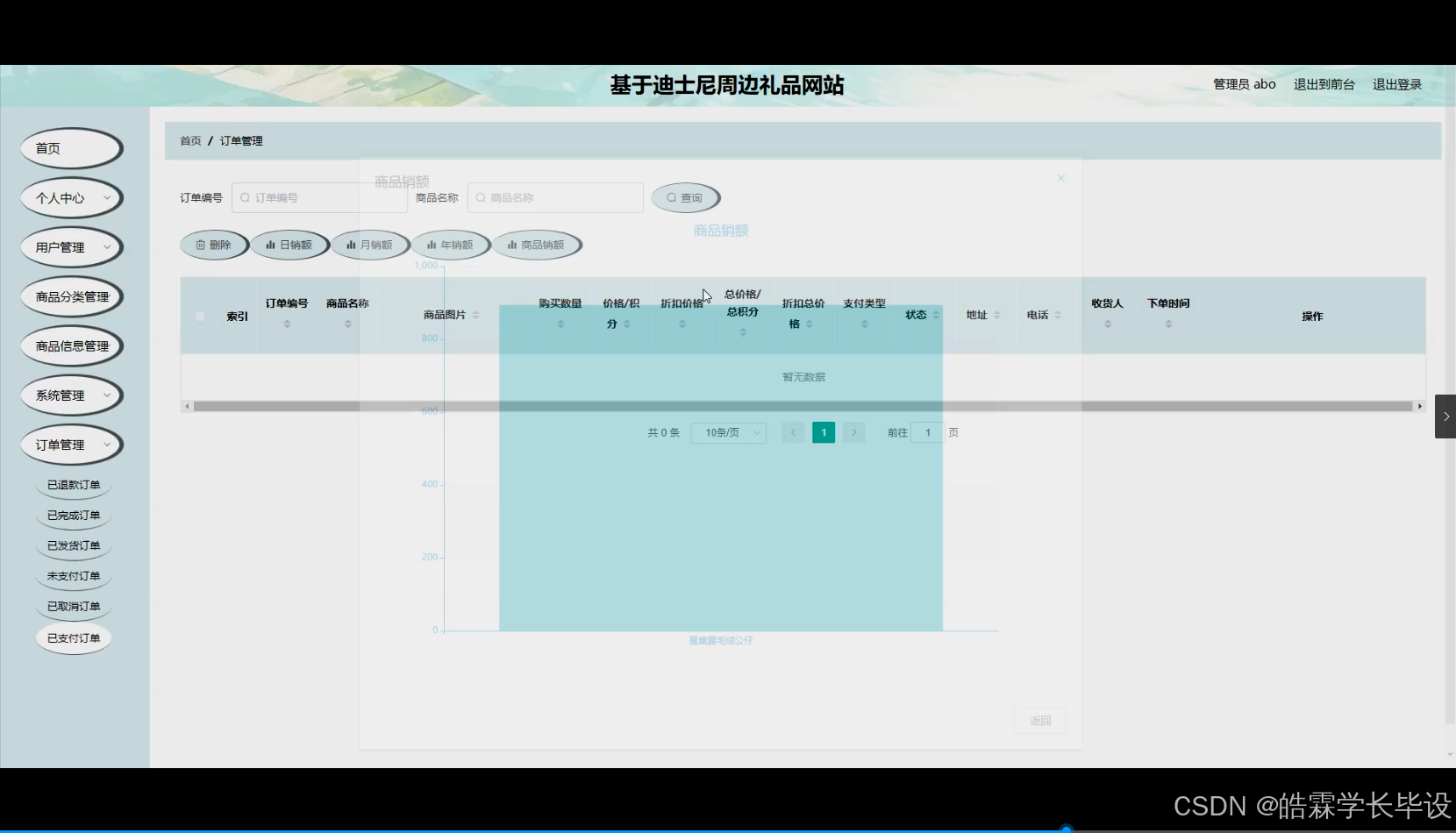Screen dimensions: 1456x833
Task: Click the 删除 button
Action: point(214,246)
